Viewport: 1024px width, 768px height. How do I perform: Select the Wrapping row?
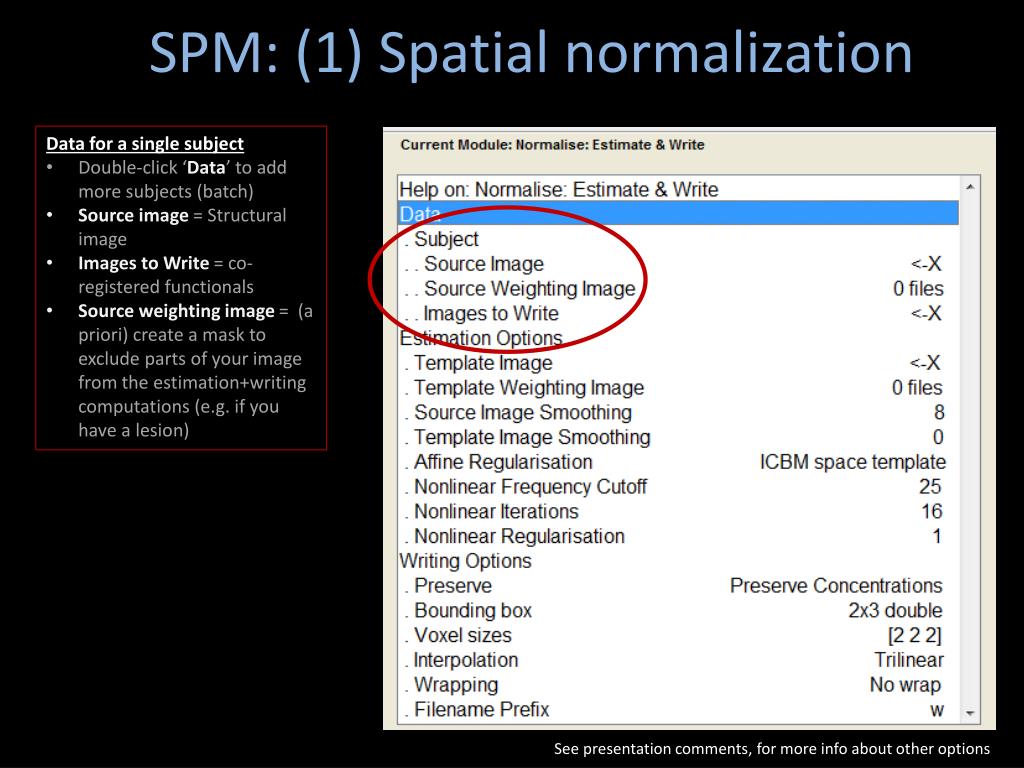pos(678,686)
